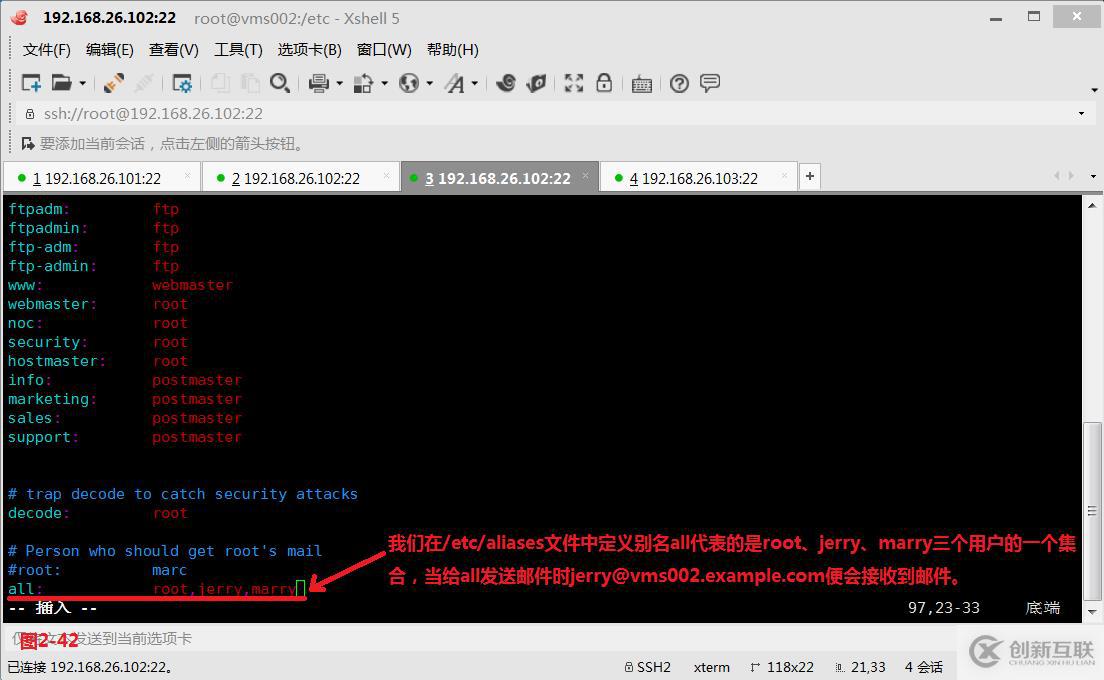Screen dimensions: 1104x680
Task: Click the address bar lock icon
Action: (x=30, y=113)
